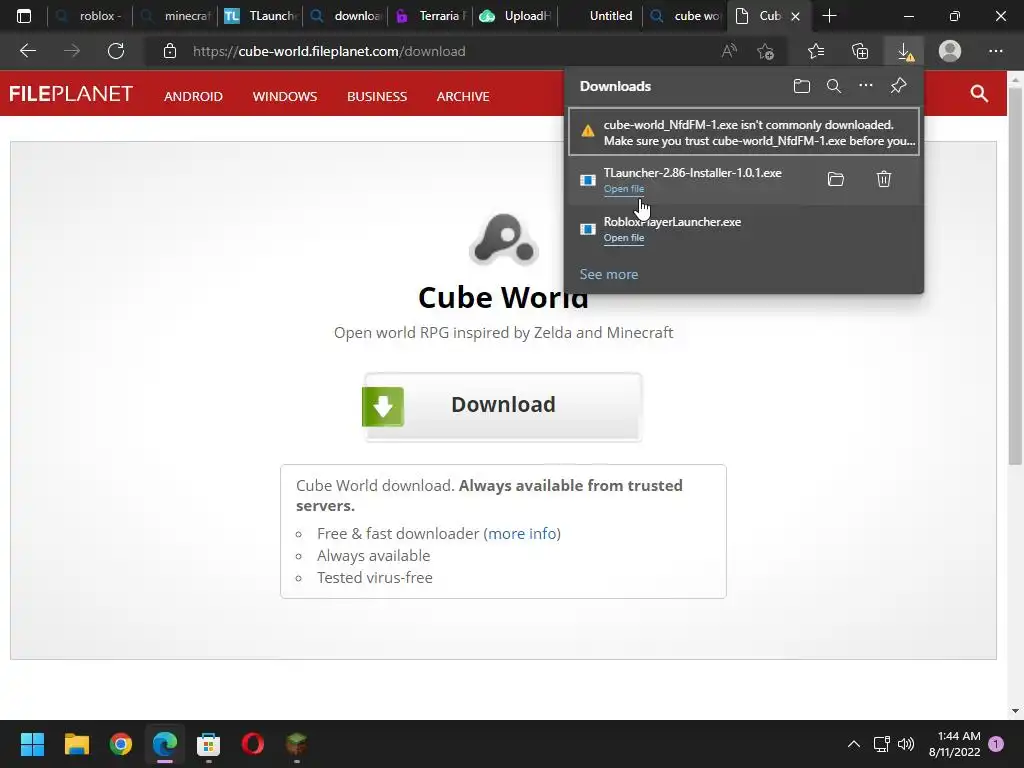Screen dimensions: 1024x768
Task: Switch to the TLauncher tab
Action: [261, 16]
